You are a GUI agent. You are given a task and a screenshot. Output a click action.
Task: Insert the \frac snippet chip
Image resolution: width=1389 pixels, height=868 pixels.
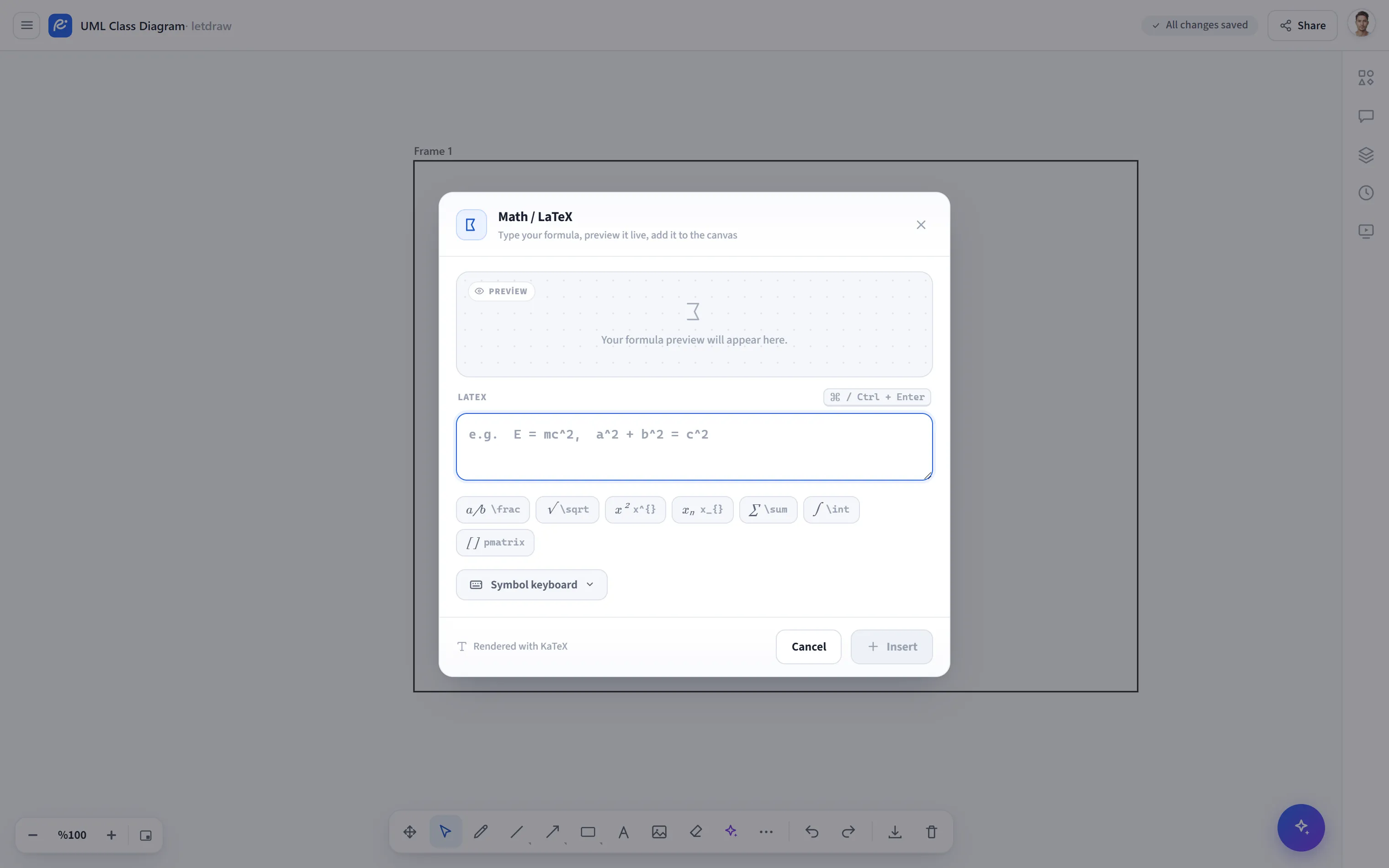(493, 510)
